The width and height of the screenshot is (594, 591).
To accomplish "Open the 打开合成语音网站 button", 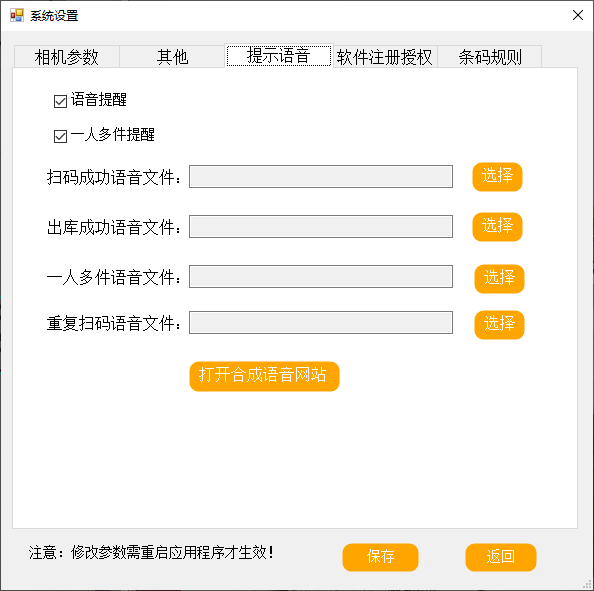I will (x=264, y=376).
